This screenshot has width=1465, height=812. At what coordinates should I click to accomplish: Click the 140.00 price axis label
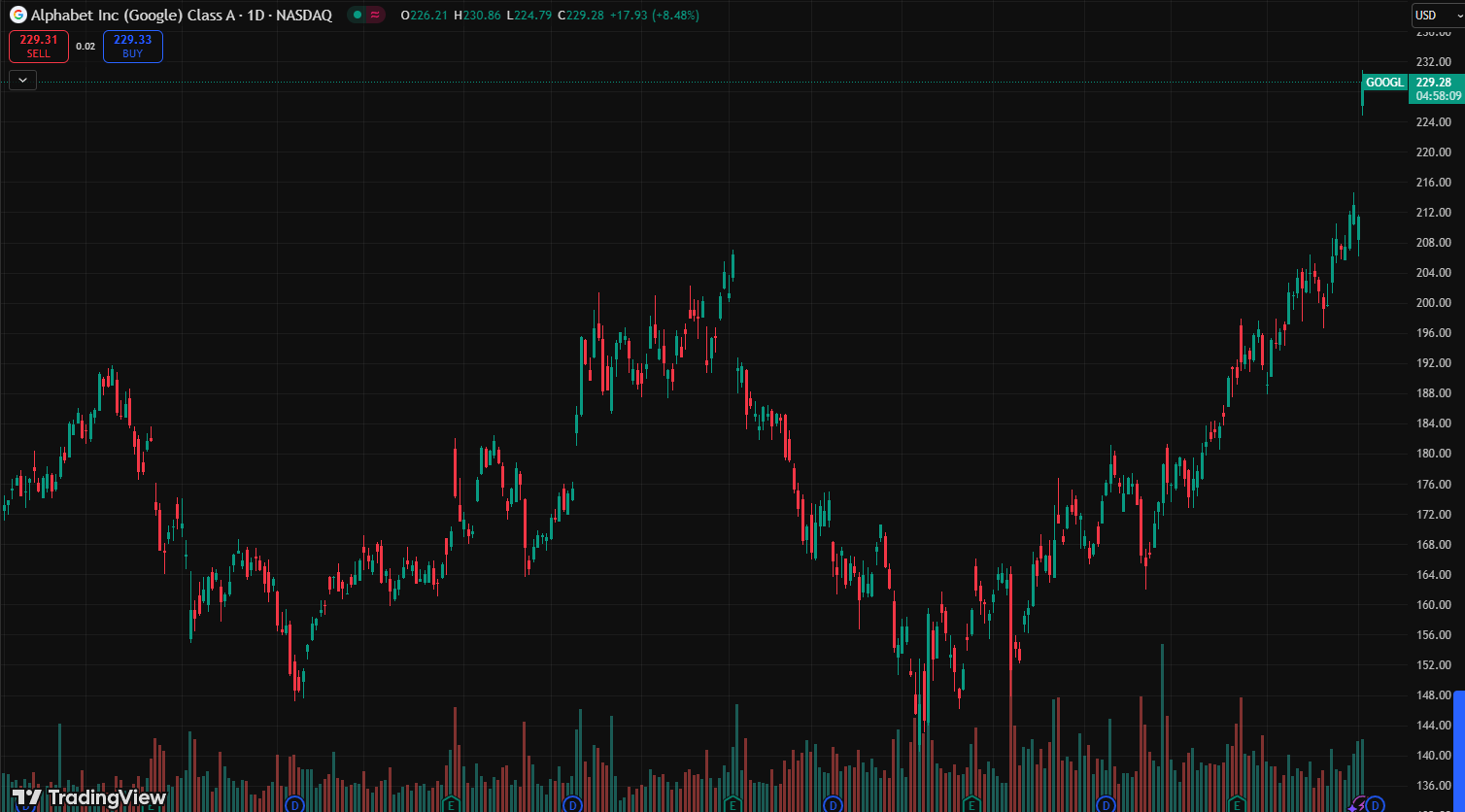(x=1433, y=756)
